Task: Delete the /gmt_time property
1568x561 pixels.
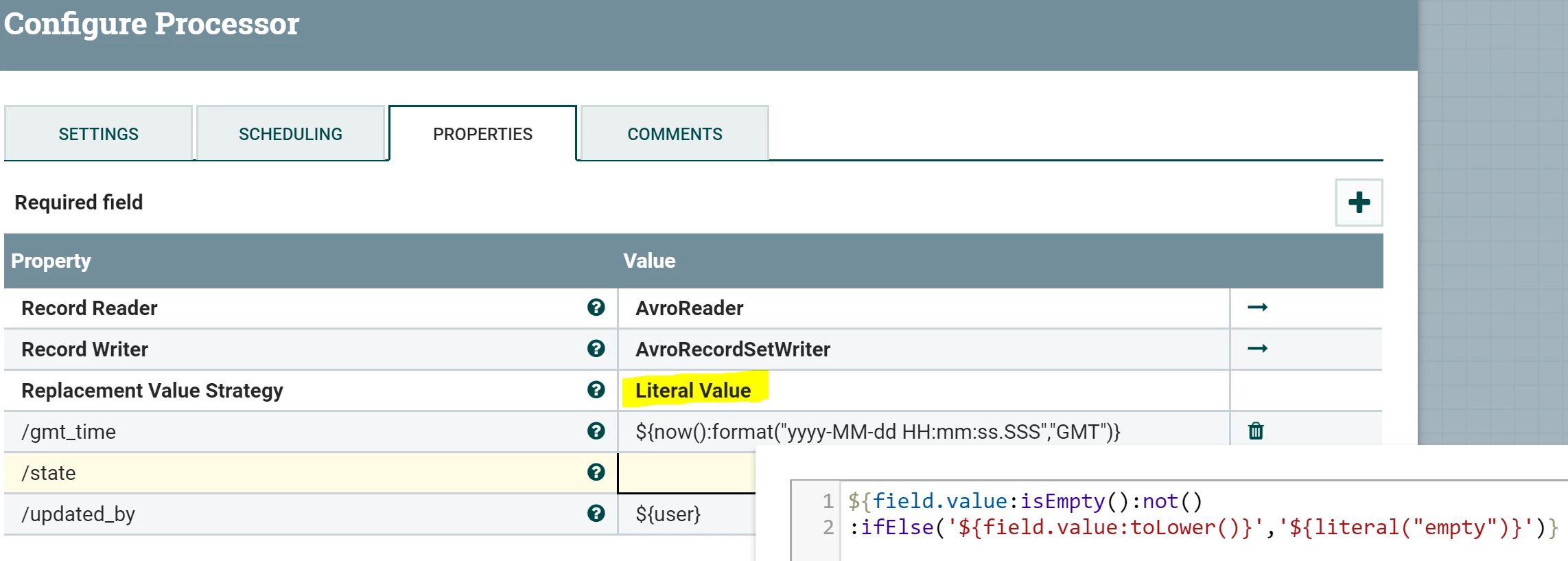Action: [1256, 431]
